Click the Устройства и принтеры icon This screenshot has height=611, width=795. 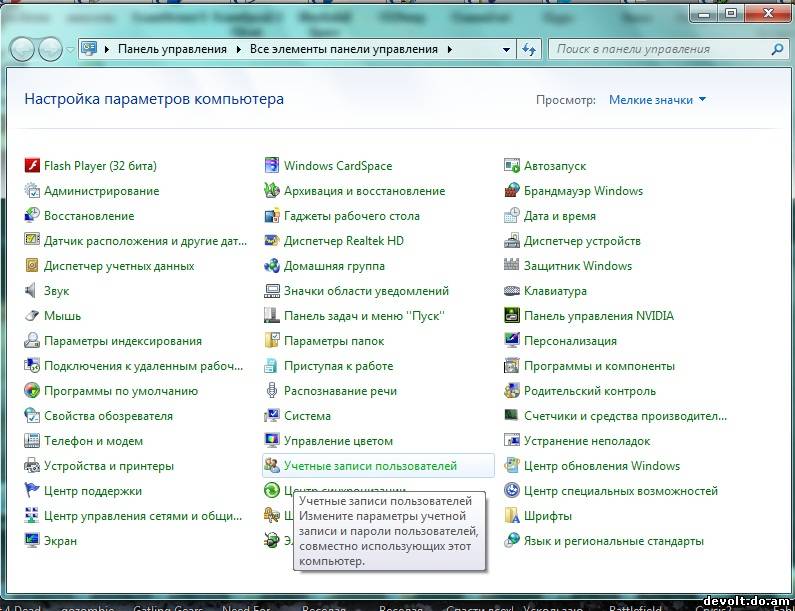[32, 465]
